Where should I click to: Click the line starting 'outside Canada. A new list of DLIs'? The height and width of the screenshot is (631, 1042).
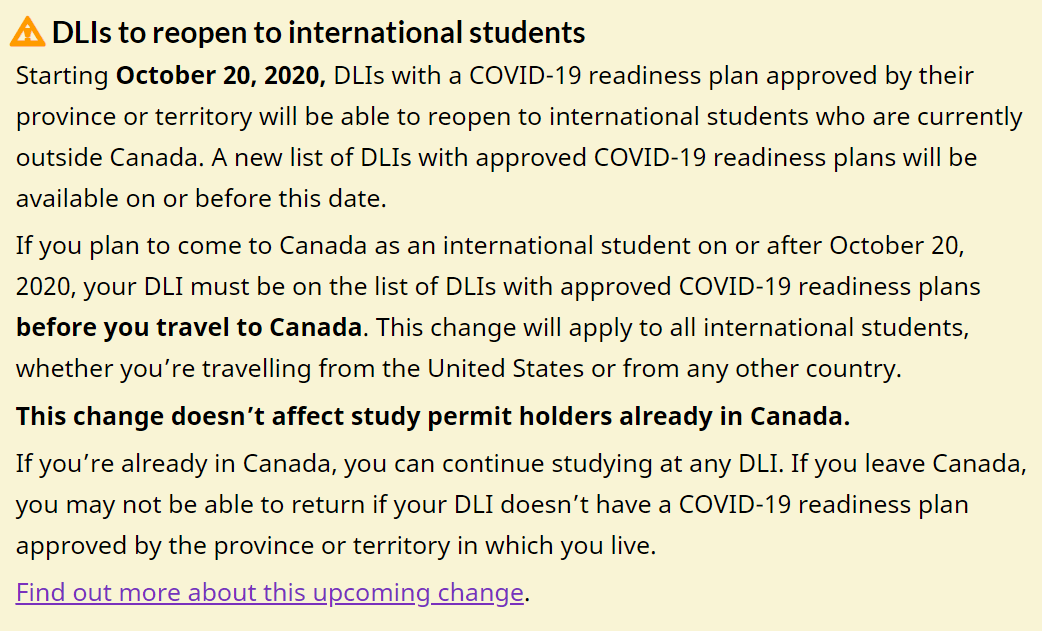coord(496,158)
